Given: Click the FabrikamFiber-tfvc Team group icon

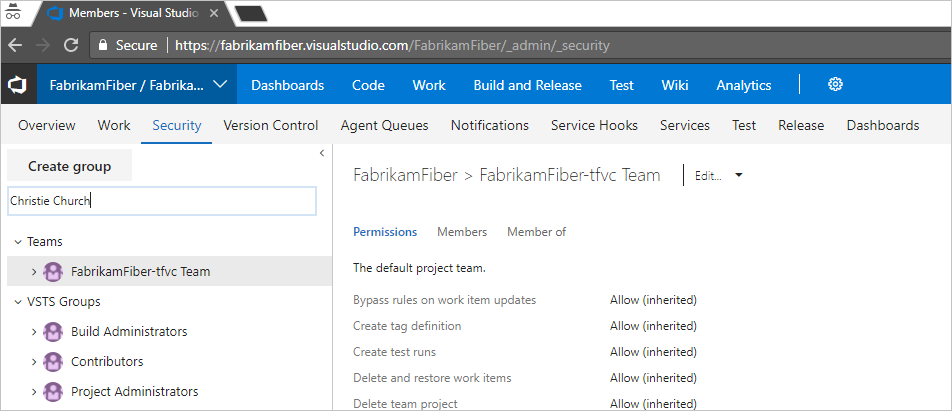Looking at the screenshot, I should pyautogui.click(x=53, y=271).
